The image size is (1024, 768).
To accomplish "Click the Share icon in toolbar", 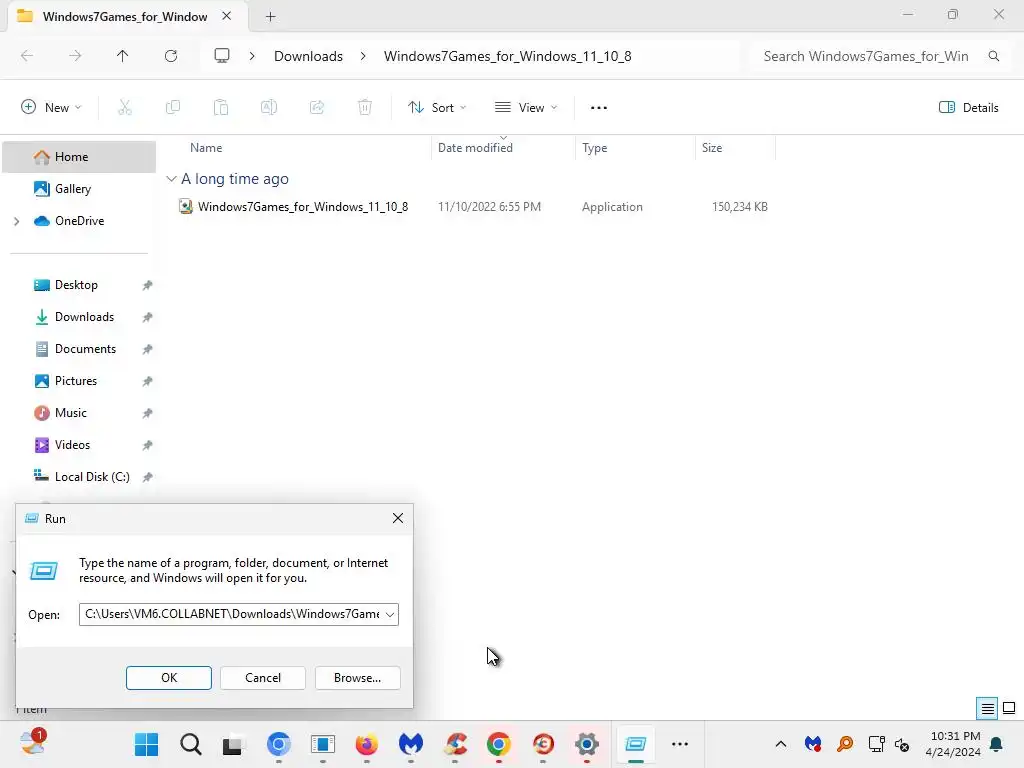I will click(317, 108).
